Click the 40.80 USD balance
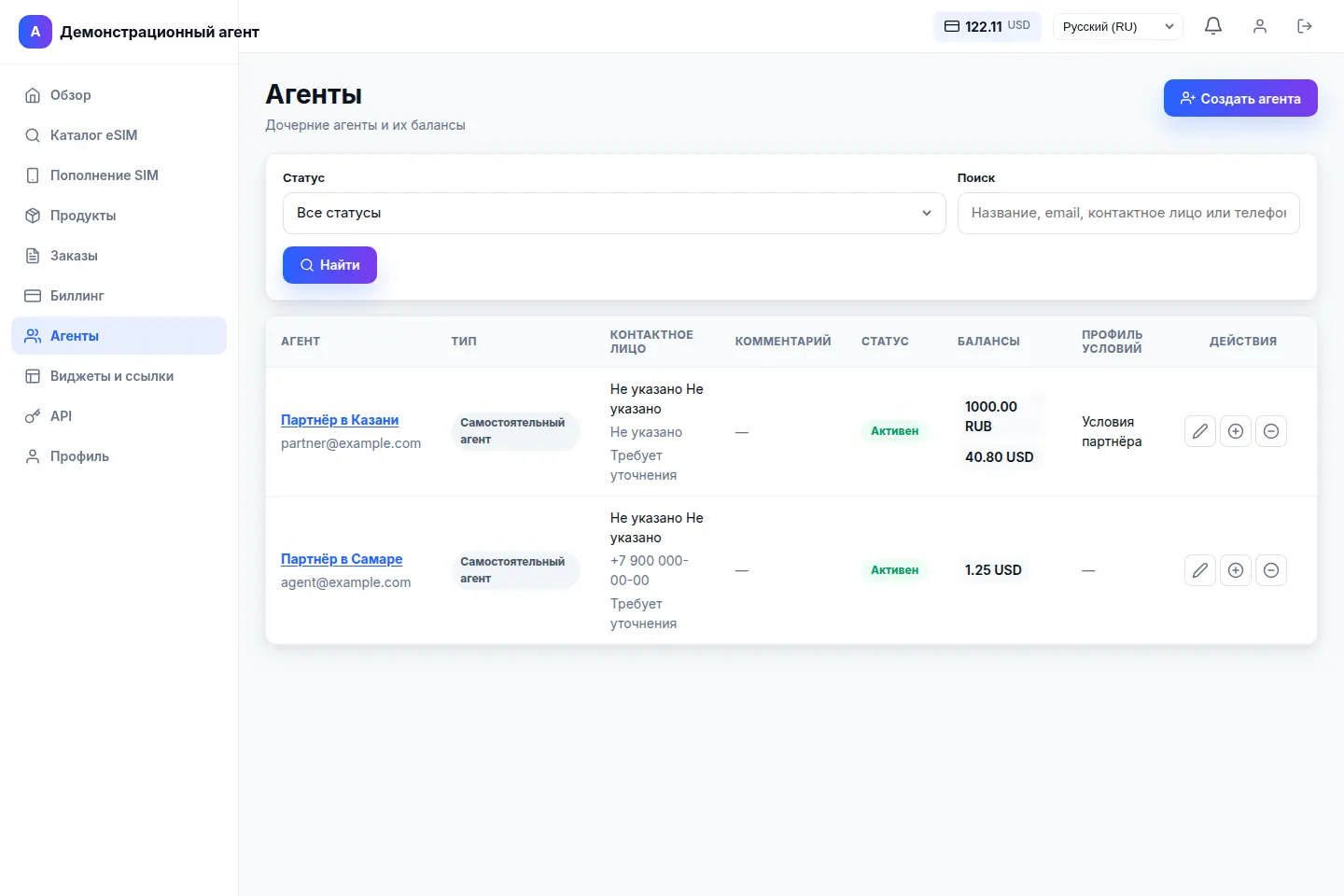The height and width of the screenshot is (896, 1344). [x=1000, y=457]
